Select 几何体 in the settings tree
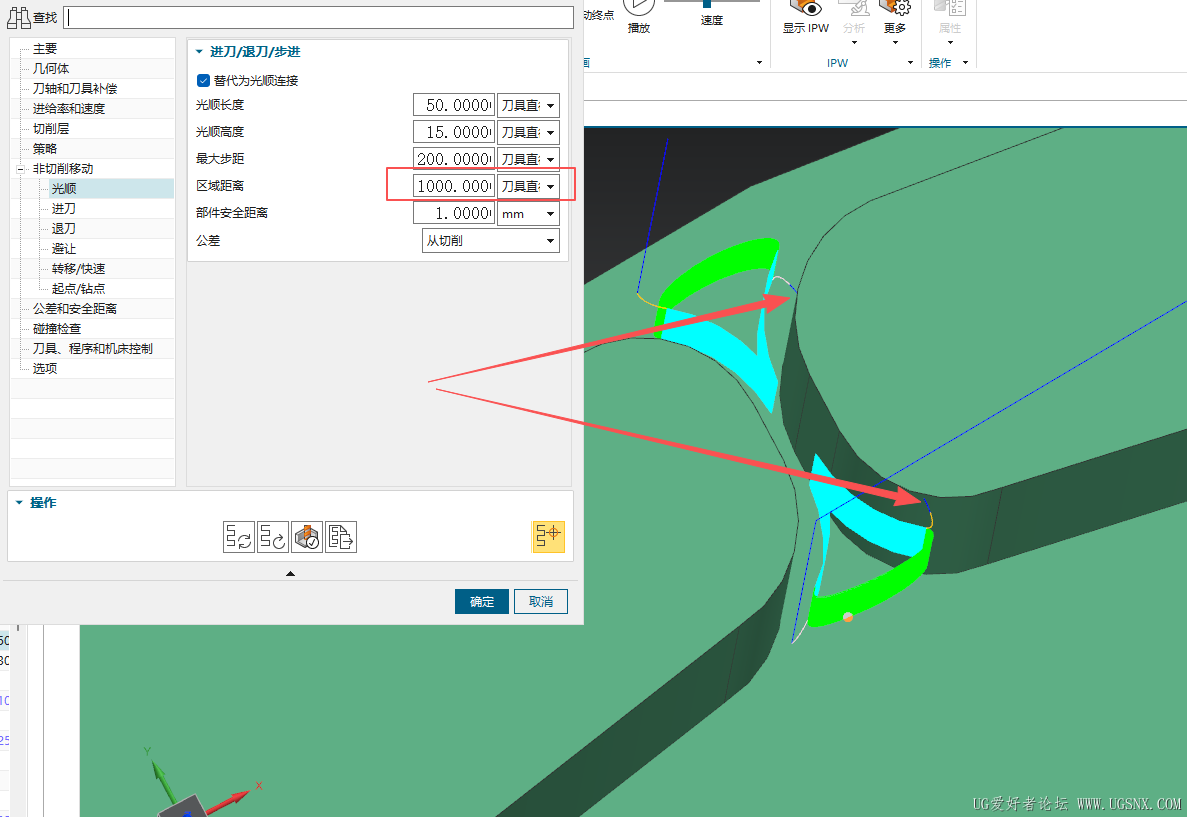 51,68
